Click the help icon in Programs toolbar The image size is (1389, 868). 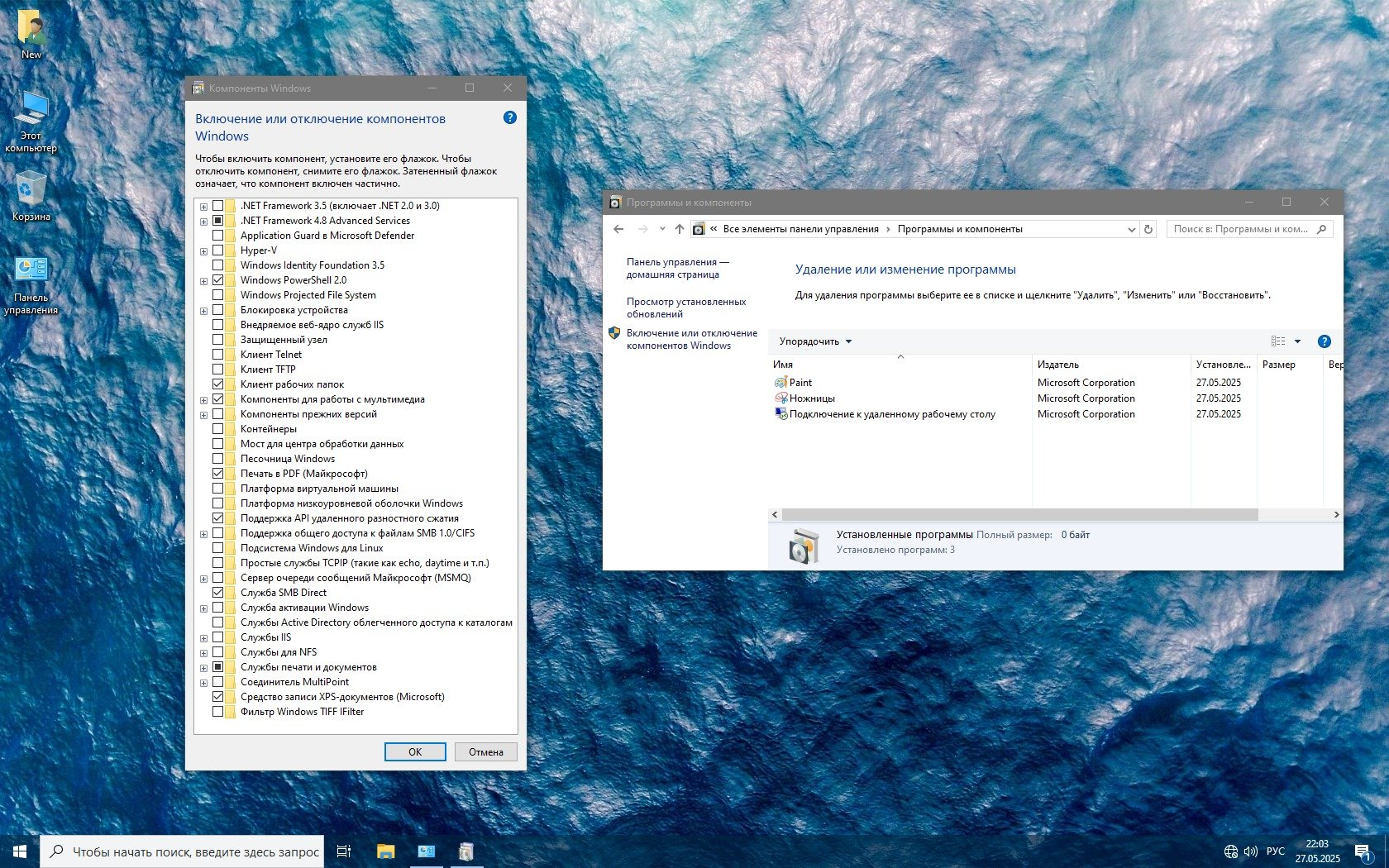(x=1324, y=341)
